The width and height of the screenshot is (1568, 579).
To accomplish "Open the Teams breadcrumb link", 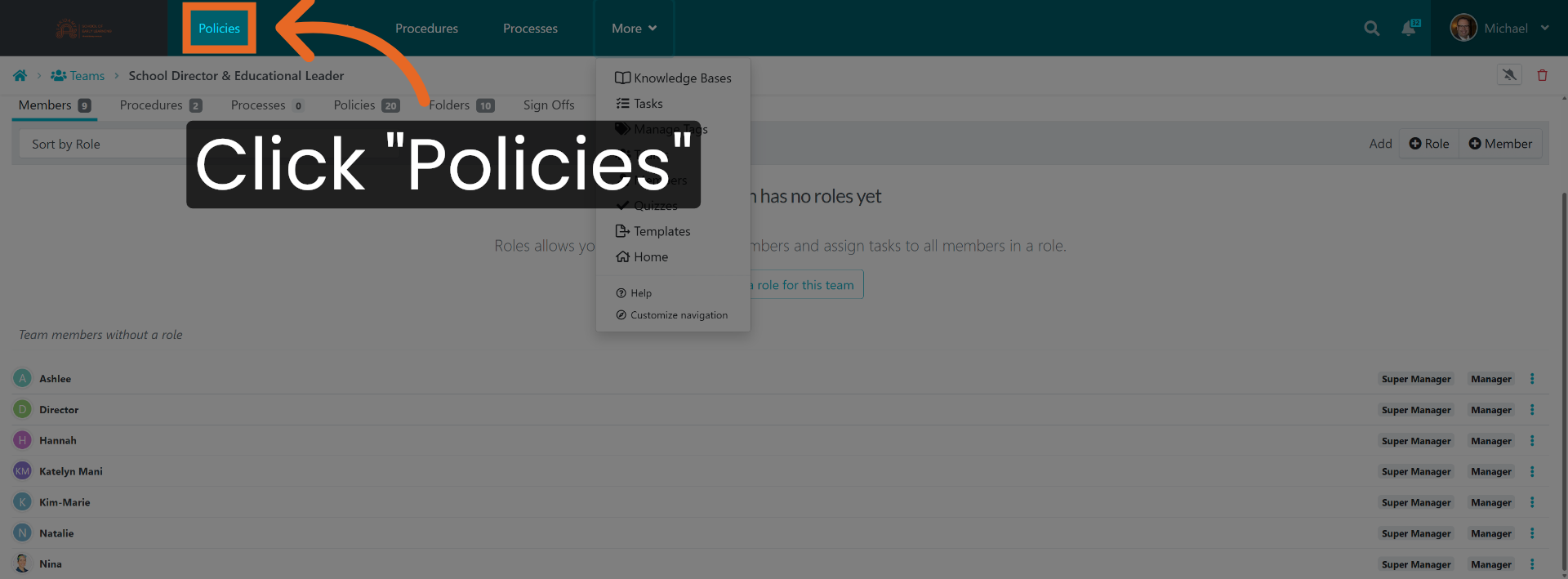I will click(x=78, y=75).
